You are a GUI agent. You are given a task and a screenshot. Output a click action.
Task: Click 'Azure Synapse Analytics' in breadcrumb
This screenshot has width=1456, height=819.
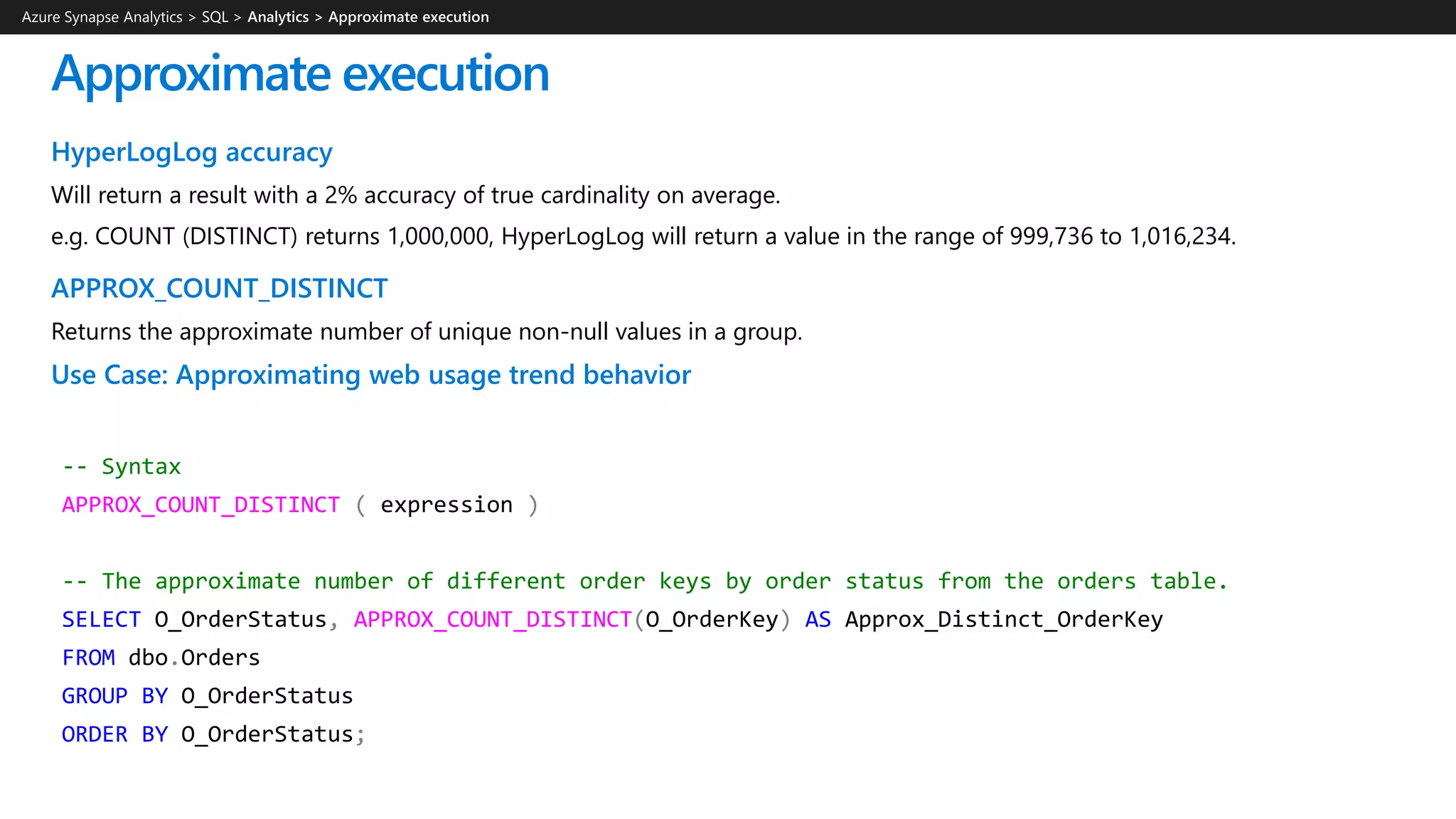[x=102, y=17]
